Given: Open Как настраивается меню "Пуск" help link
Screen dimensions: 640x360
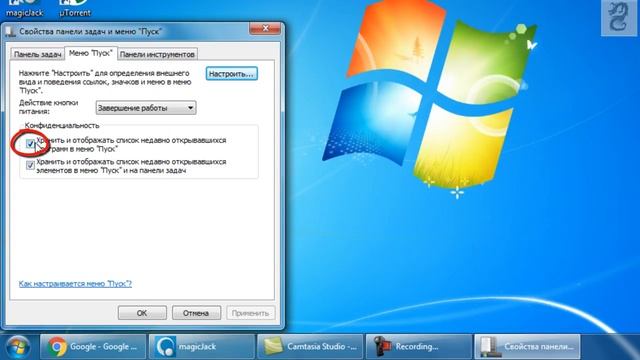Looking at the screenshot, I should pyautogui.click(x=75, y=284).
